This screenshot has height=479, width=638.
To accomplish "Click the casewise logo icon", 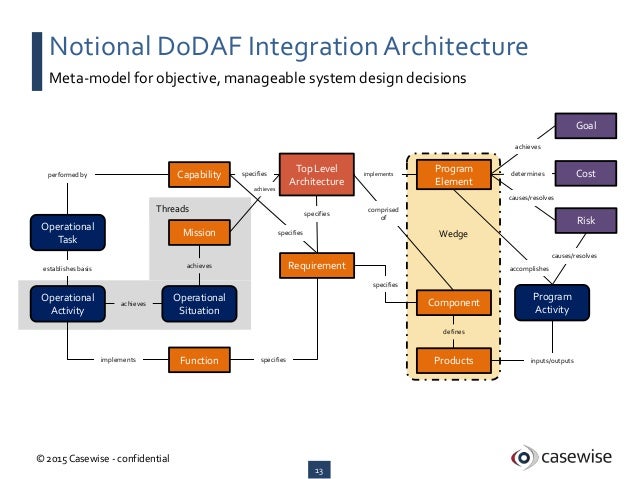I will coord(524,457).
